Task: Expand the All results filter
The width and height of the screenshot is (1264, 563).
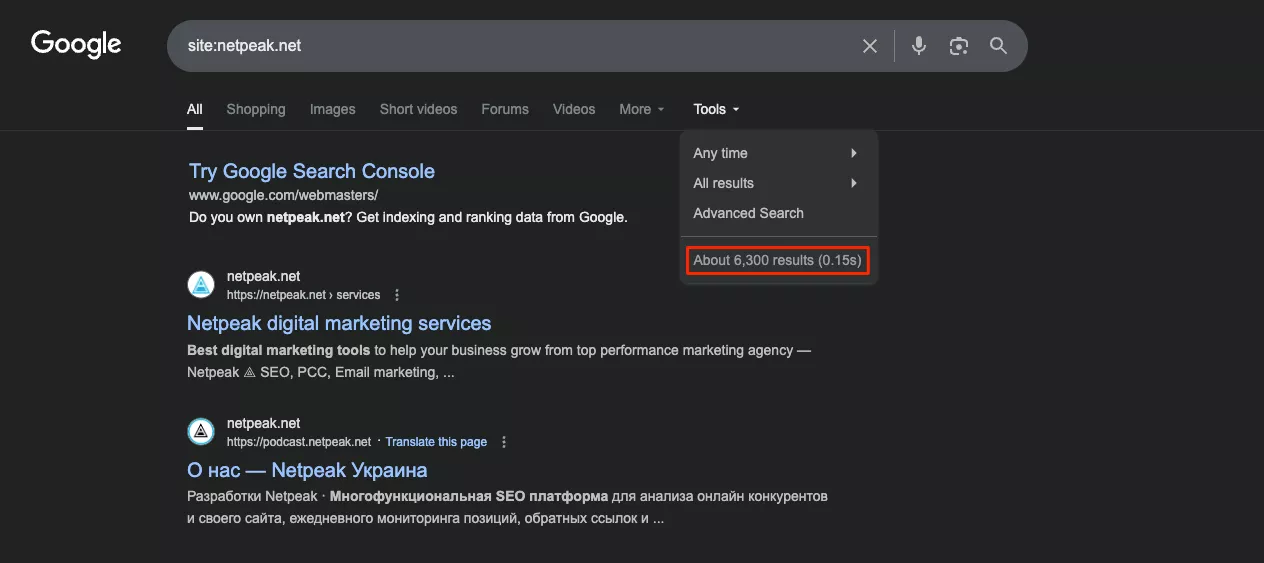Action: point(776,183)
